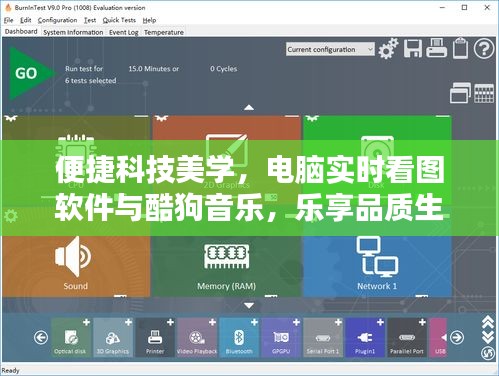Add 3D Graphics test with plus button
The height and width of the screenshot is (376, 499).
coord(128,322)
